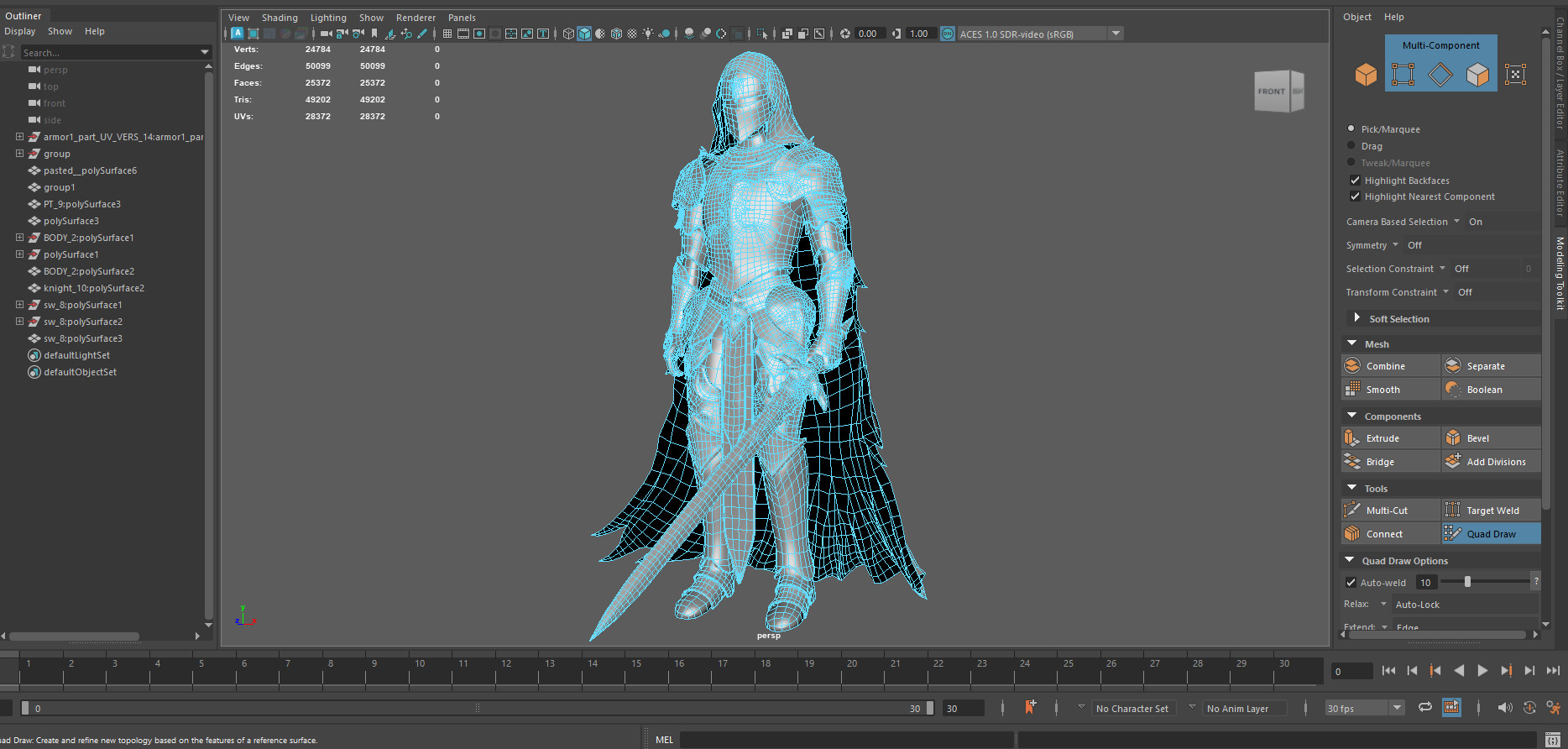Toggle the Quad Draw tool
The height and width of the screenshot is (749, 1568).
[1491, 534]
